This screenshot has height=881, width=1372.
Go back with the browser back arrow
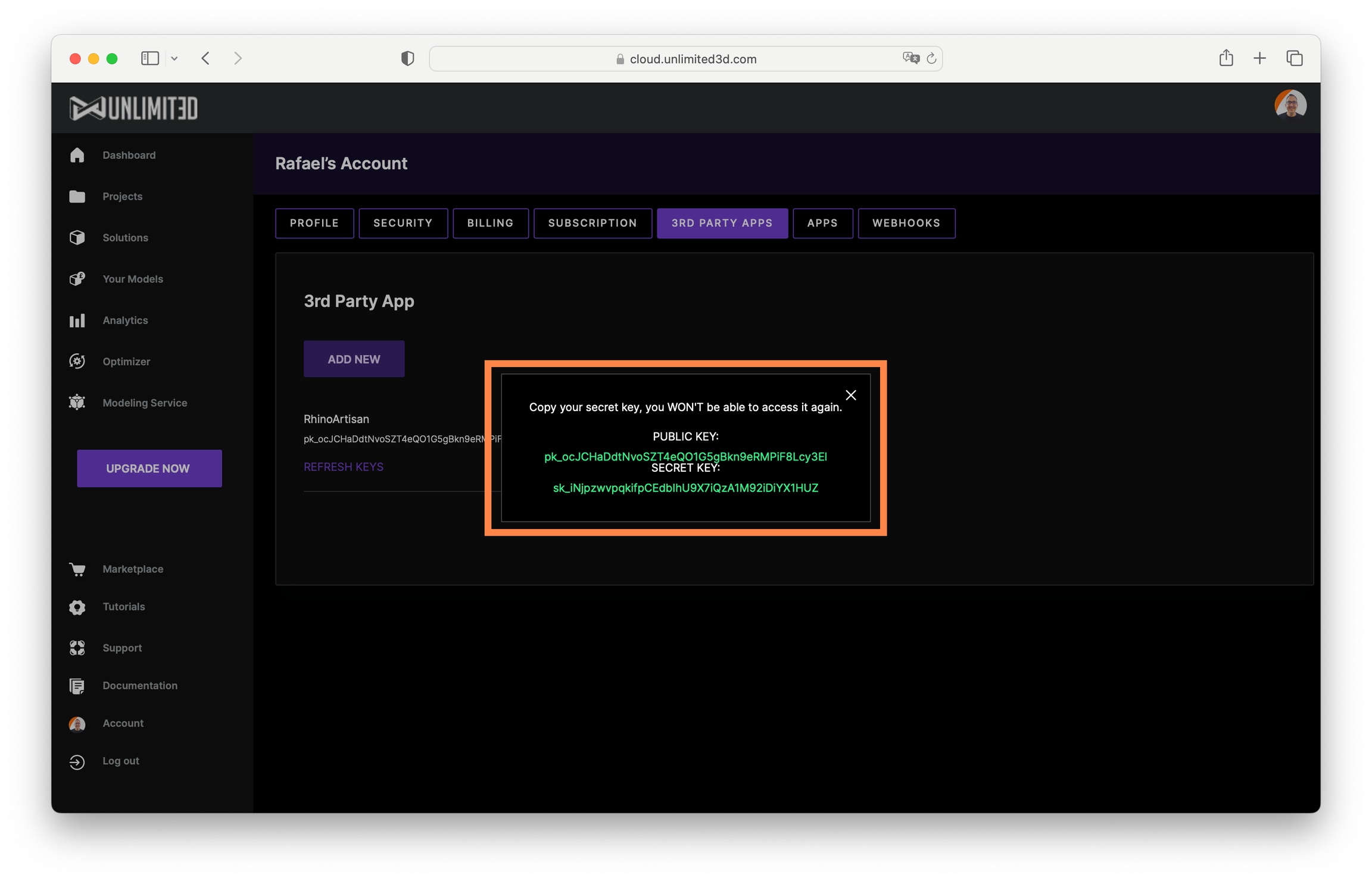205,58
